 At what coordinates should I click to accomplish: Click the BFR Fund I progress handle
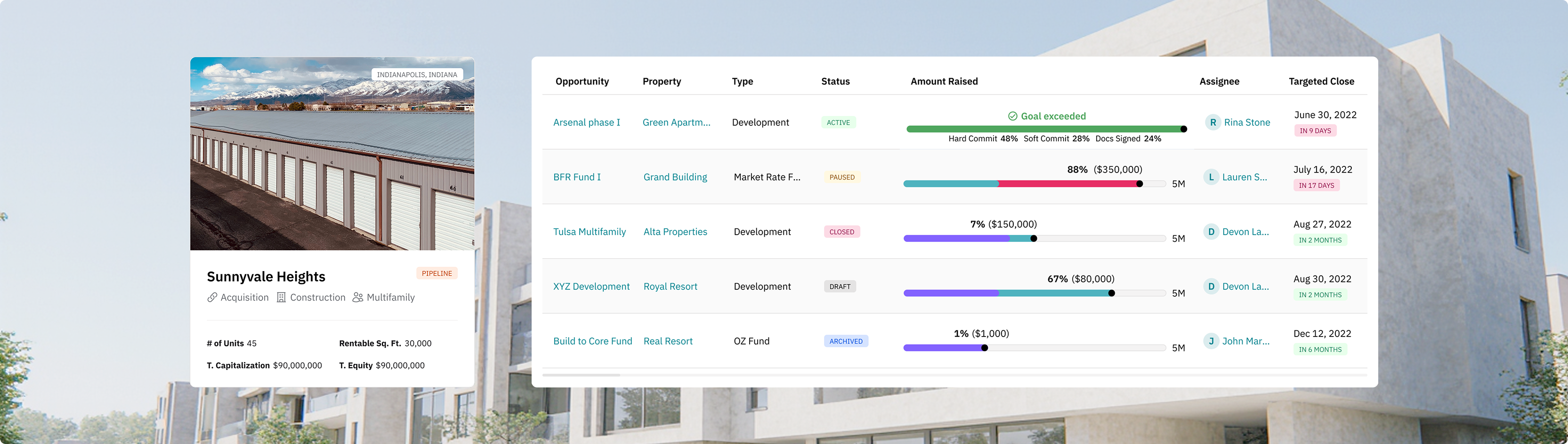(x=1140, y=184)
